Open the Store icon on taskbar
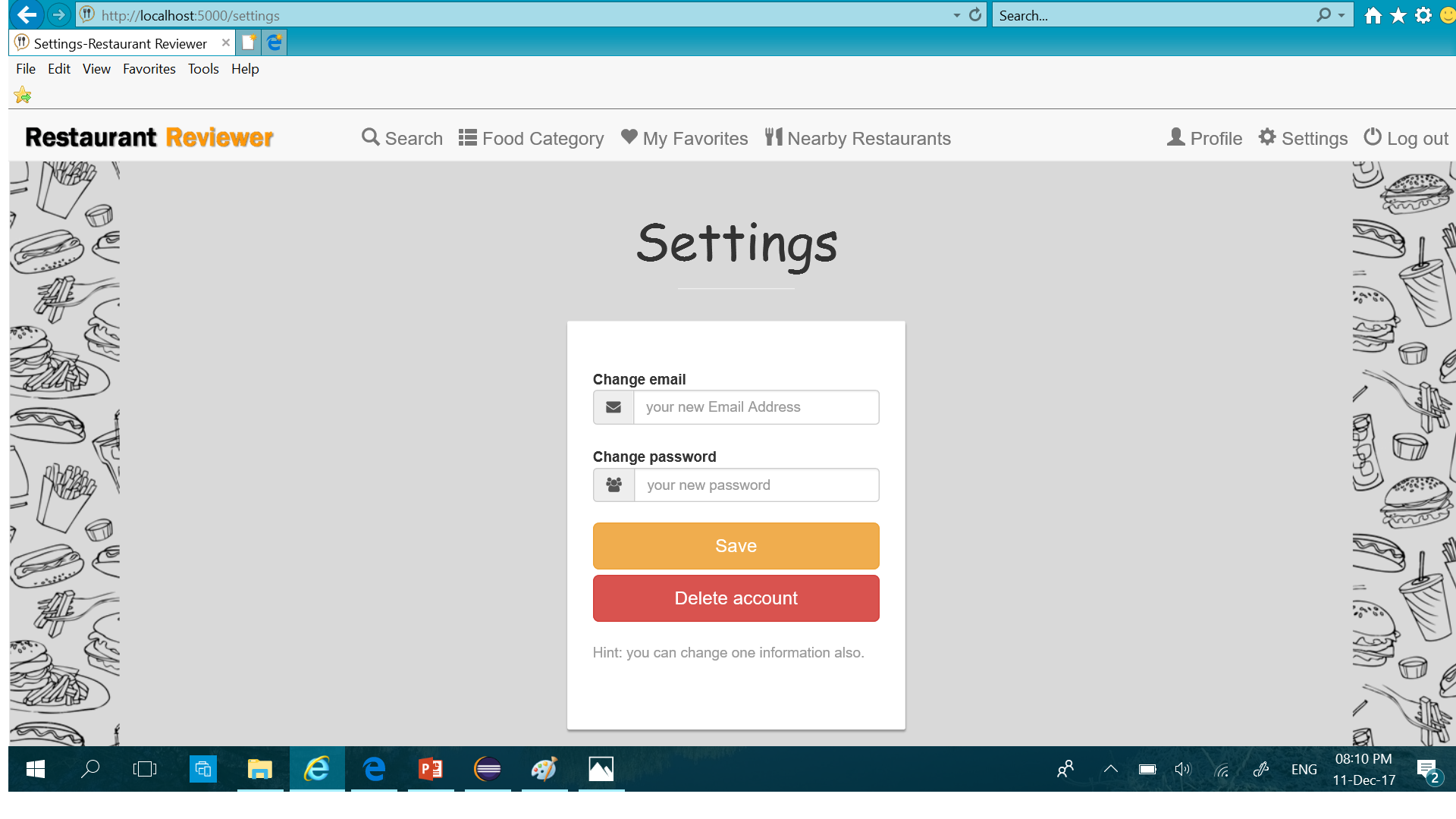The height and width of the screenshot is (819, 1456). tap(203, 769)
